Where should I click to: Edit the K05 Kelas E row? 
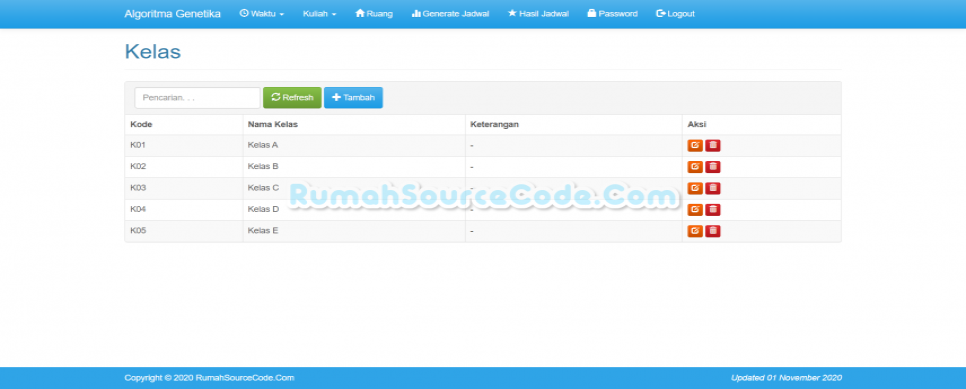695,231
